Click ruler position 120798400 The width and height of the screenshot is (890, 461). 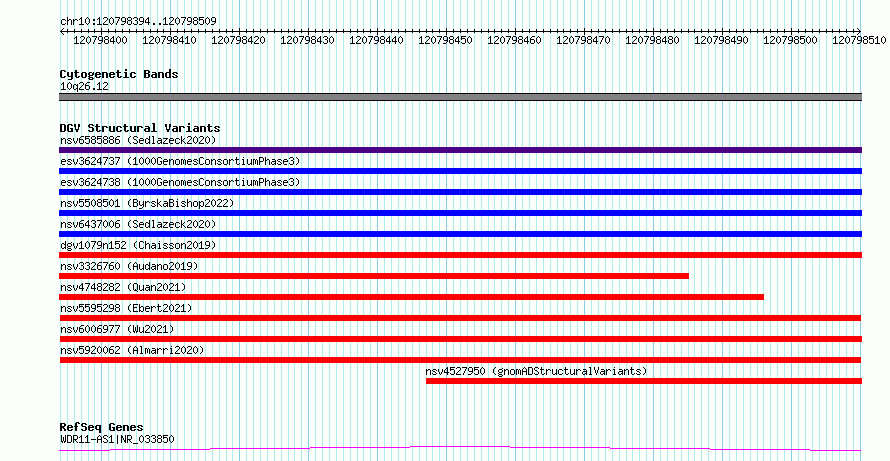100,40
